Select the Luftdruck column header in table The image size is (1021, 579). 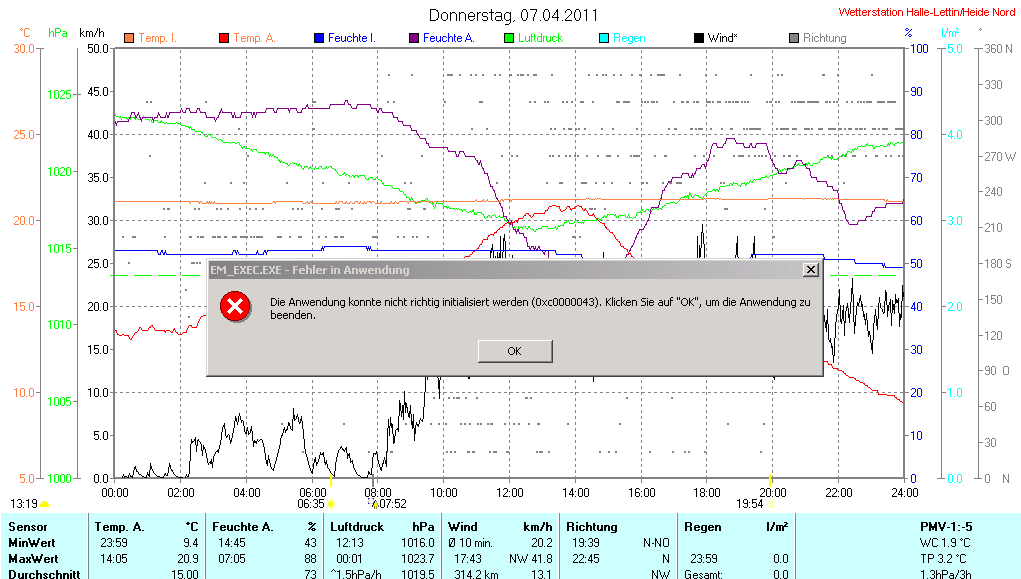tap(353, 526)
